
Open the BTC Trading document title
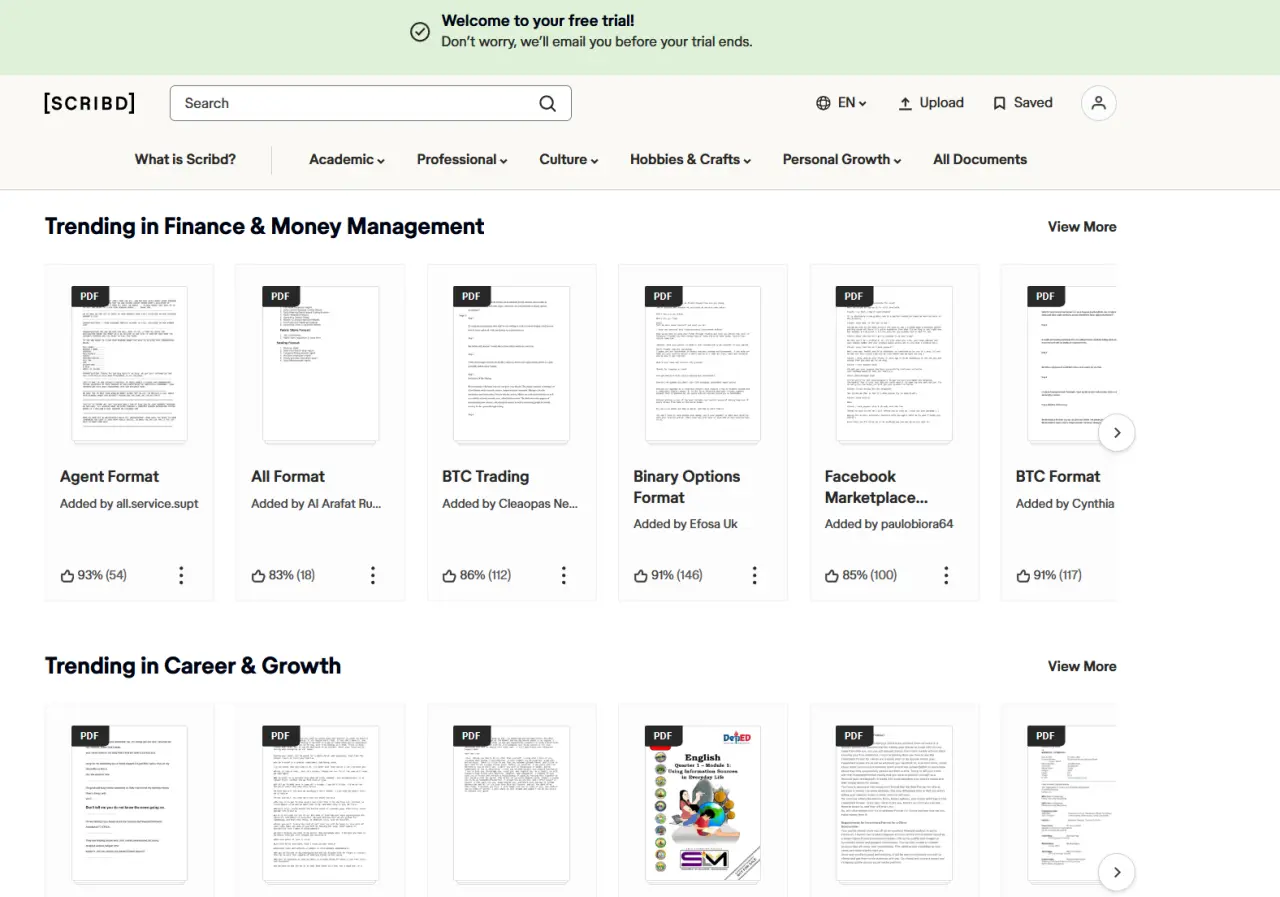pyautogui.click(x=486, y=476)
